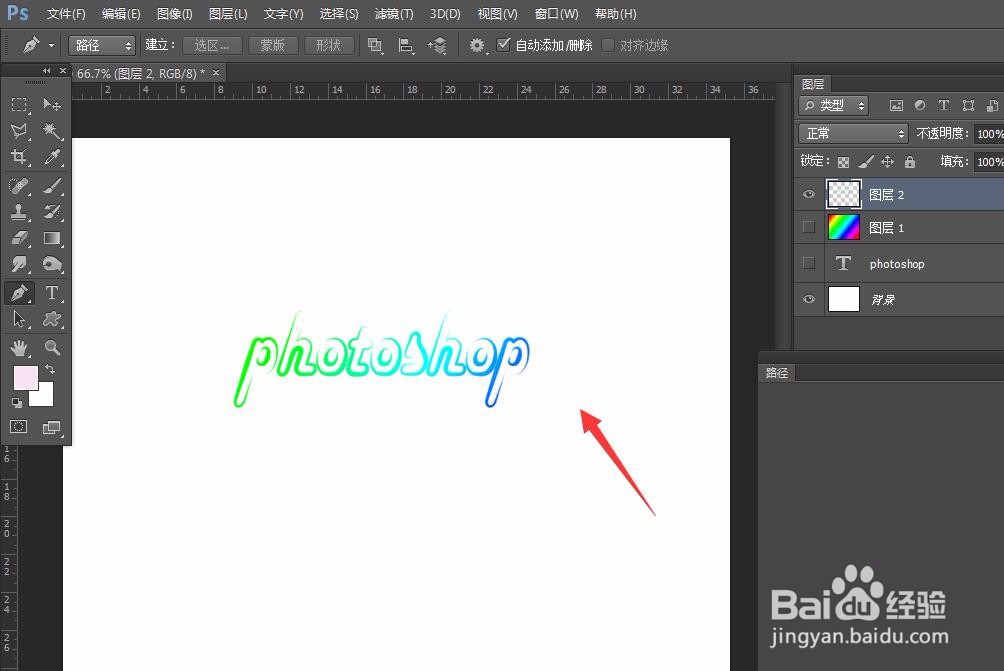Select the Path Selection tool

tap(19, 318)
